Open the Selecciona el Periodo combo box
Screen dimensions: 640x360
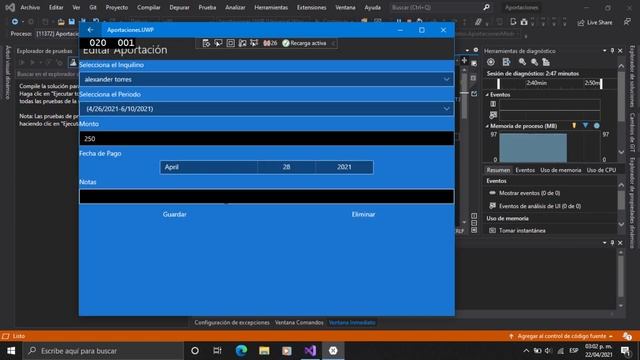(x=267, y=109)
